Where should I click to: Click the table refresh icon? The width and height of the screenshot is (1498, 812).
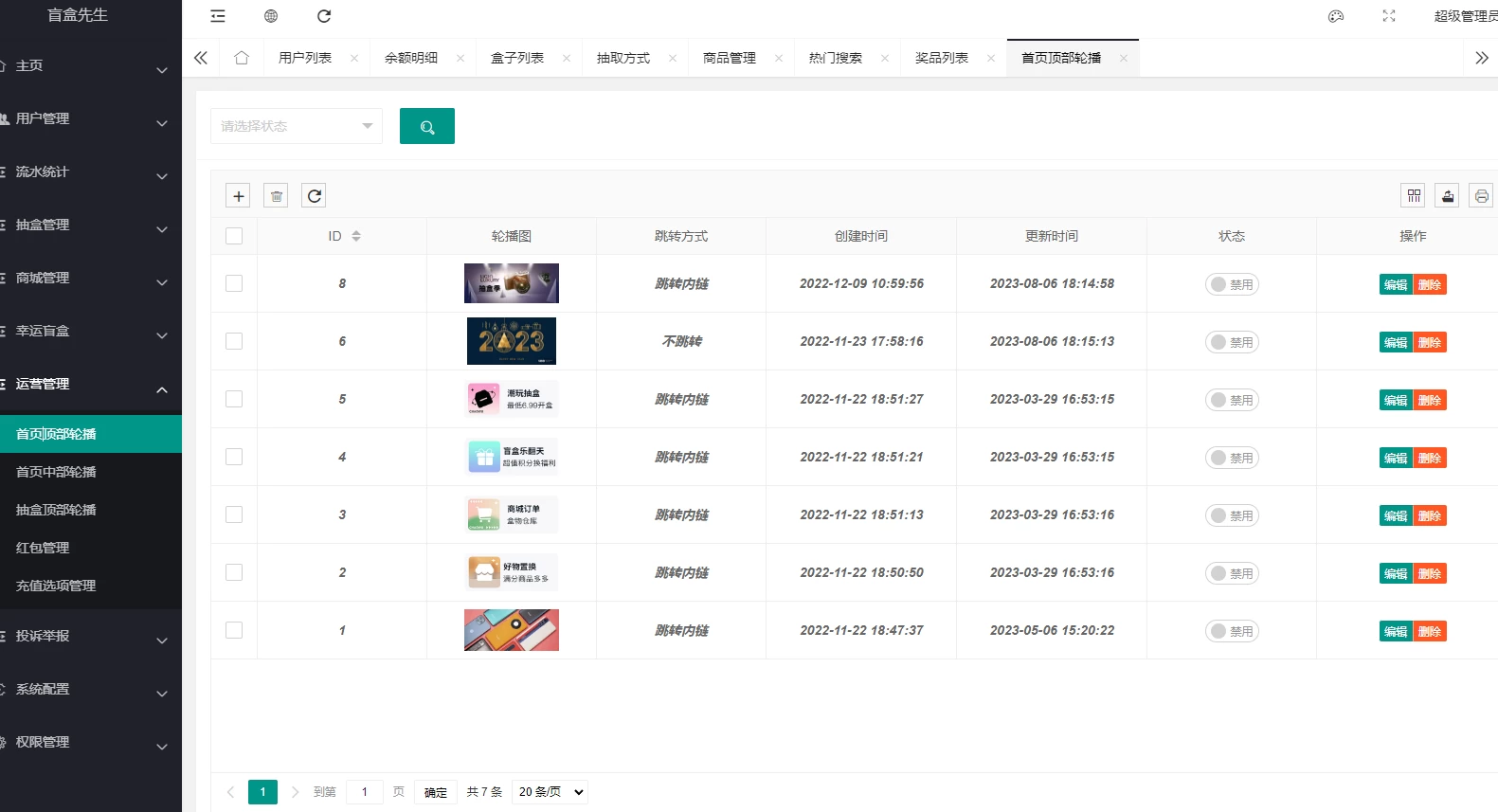[x=314, y=196]
